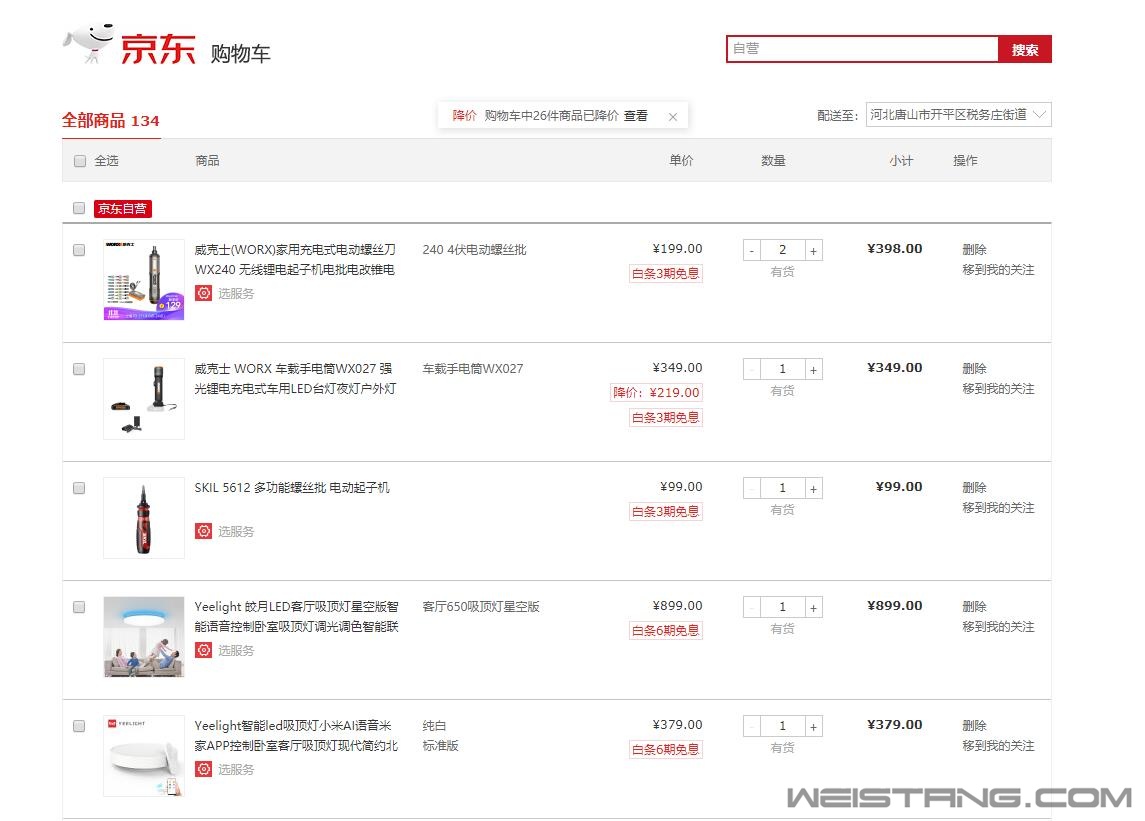Open the SKIL 5612 多功能螺丝批 product title
Image resolution: width=1145 pixels, height=821 pixels.
point(292,487)
